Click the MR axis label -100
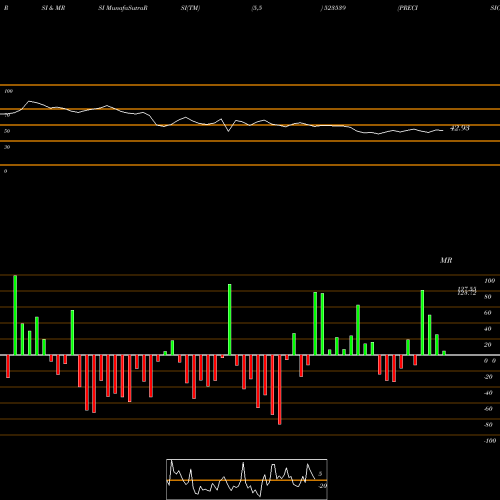 pos(490,441)
